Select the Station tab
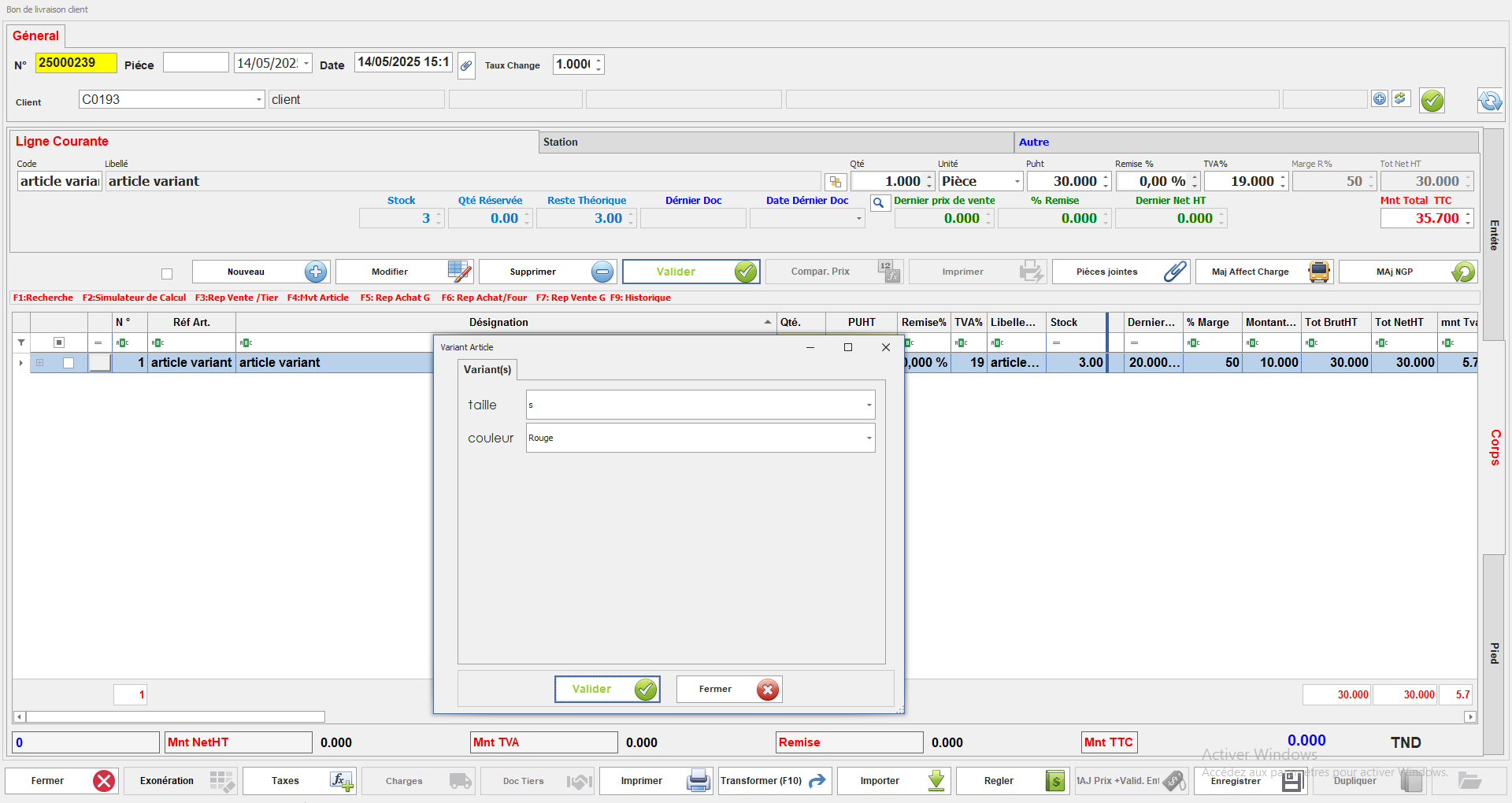This screenshot has height=803, width=1512. [x=560, y=142]
